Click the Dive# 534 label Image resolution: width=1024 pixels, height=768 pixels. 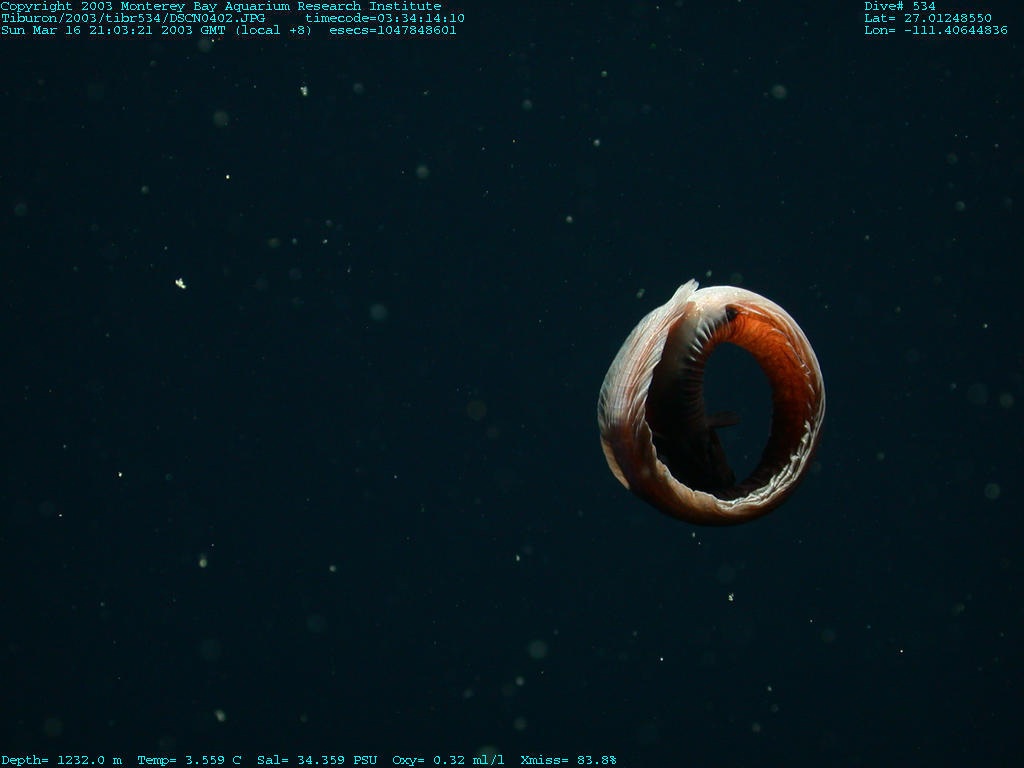pyautogui.click(x=900, y=6)
